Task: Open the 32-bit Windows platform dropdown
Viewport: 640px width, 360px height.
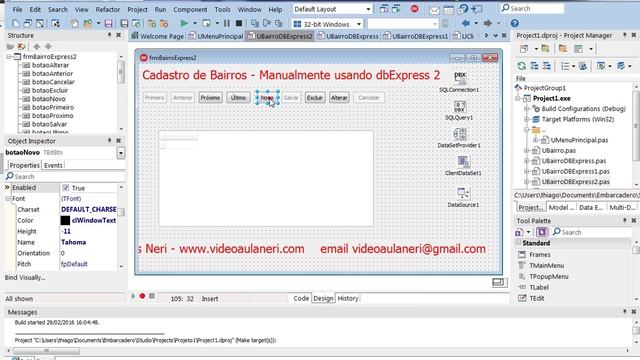Action: (359, 24)
